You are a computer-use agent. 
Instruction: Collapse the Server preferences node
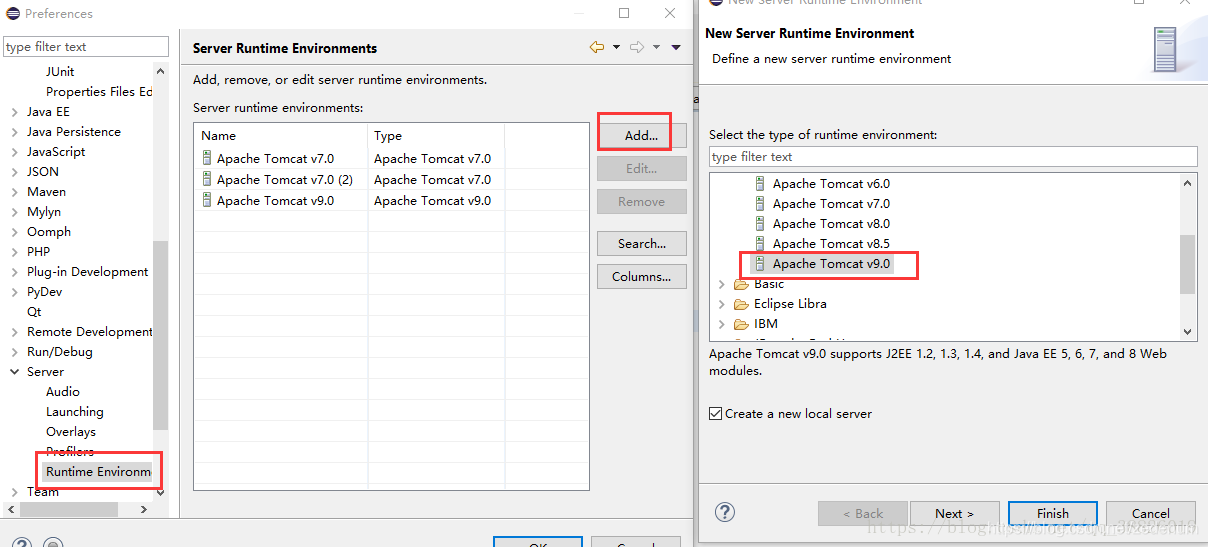tap(14, 372)
